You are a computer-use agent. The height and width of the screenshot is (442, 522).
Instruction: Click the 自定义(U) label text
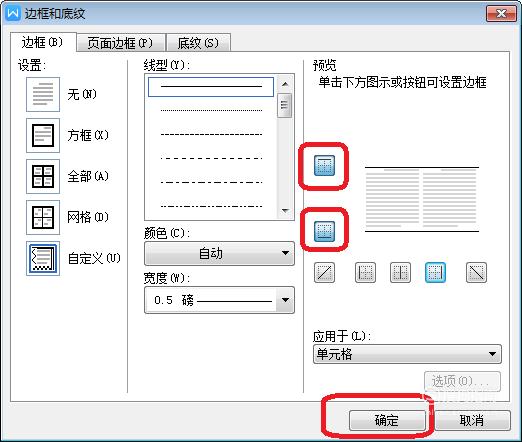(x=94, y=258)
